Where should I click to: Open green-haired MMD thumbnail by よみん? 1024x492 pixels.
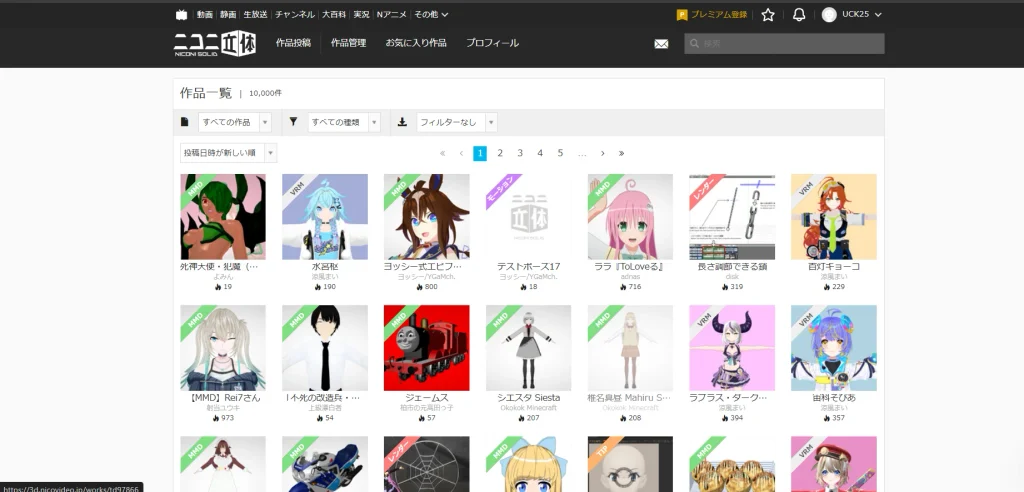coord(223,217)
